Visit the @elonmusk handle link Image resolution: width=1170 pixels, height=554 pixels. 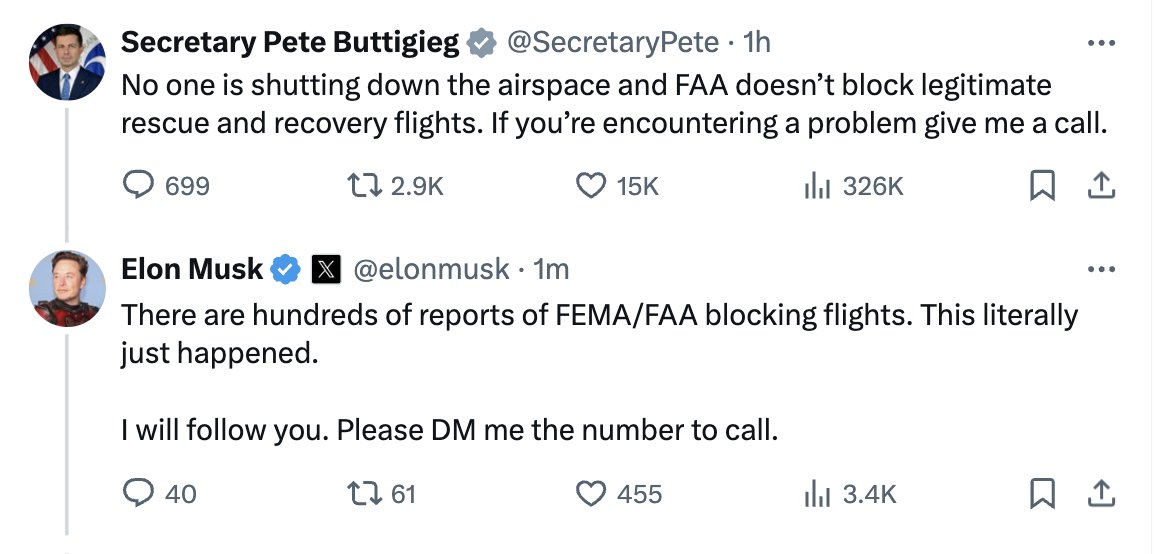point(431,269)
